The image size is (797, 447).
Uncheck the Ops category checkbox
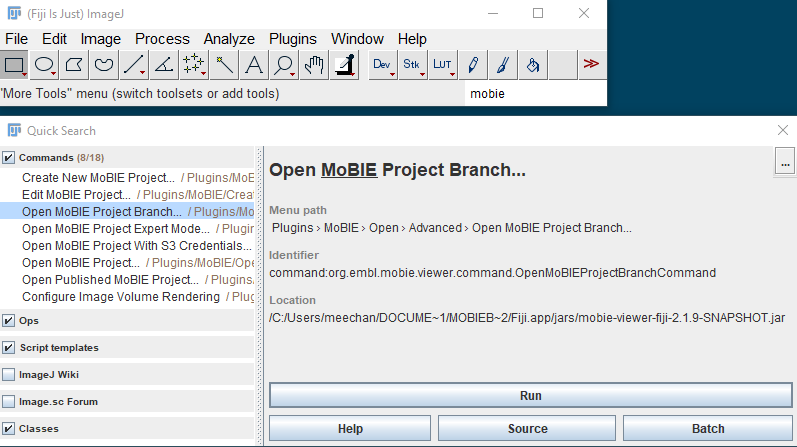coord(8,320)
